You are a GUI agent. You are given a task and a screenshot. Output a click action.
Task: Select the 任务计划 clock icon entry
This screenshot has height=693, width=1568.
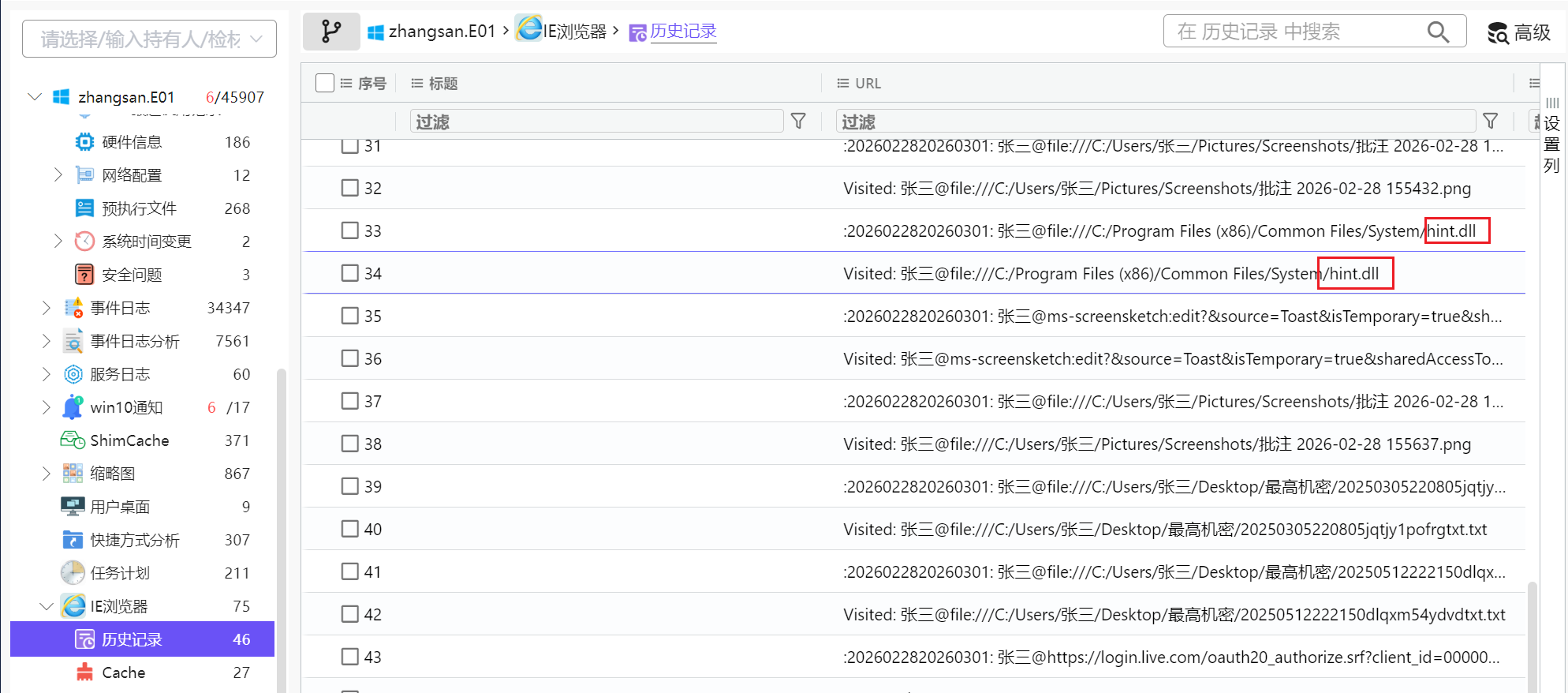click(x=73, y=573)
